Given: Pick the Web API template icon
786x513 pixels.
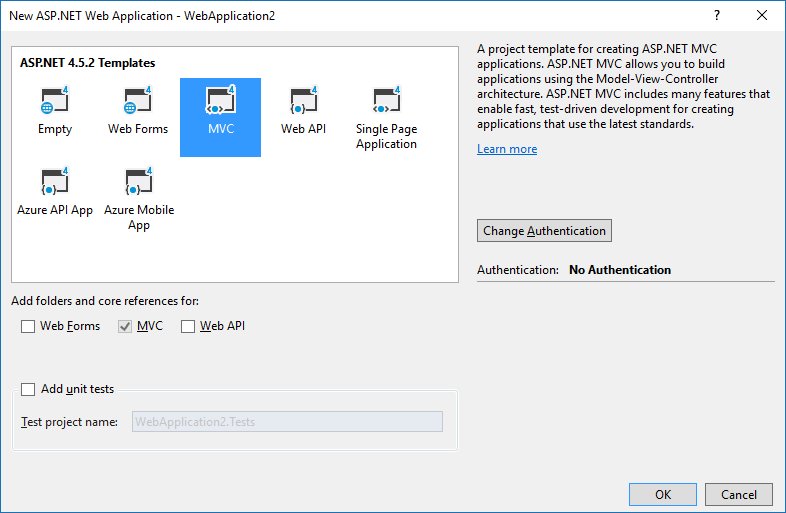Looking at the screenshot, I should pos(304,100).
